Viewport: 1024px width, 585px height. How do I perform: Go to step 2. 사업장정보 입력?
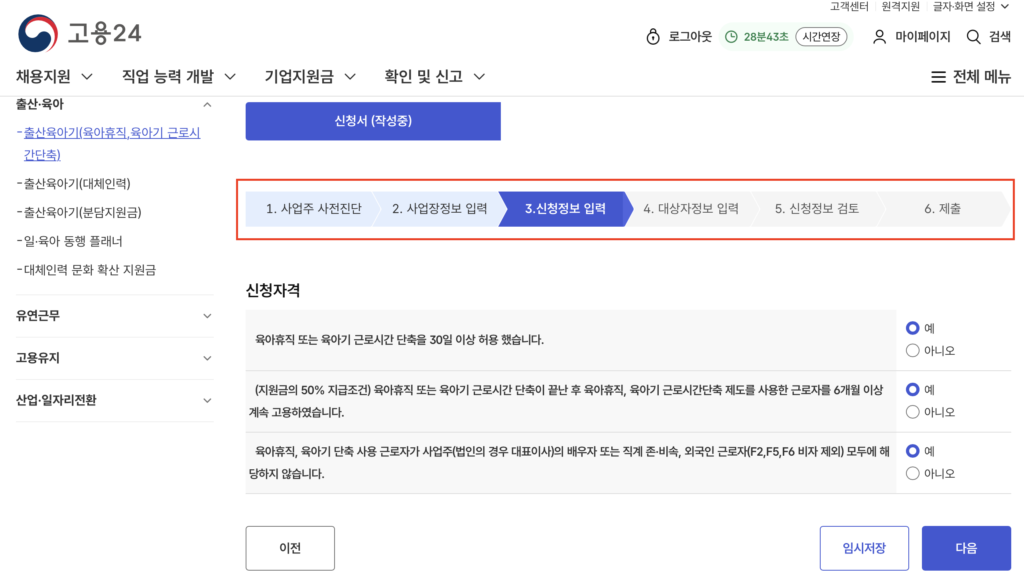click(439, 209)
